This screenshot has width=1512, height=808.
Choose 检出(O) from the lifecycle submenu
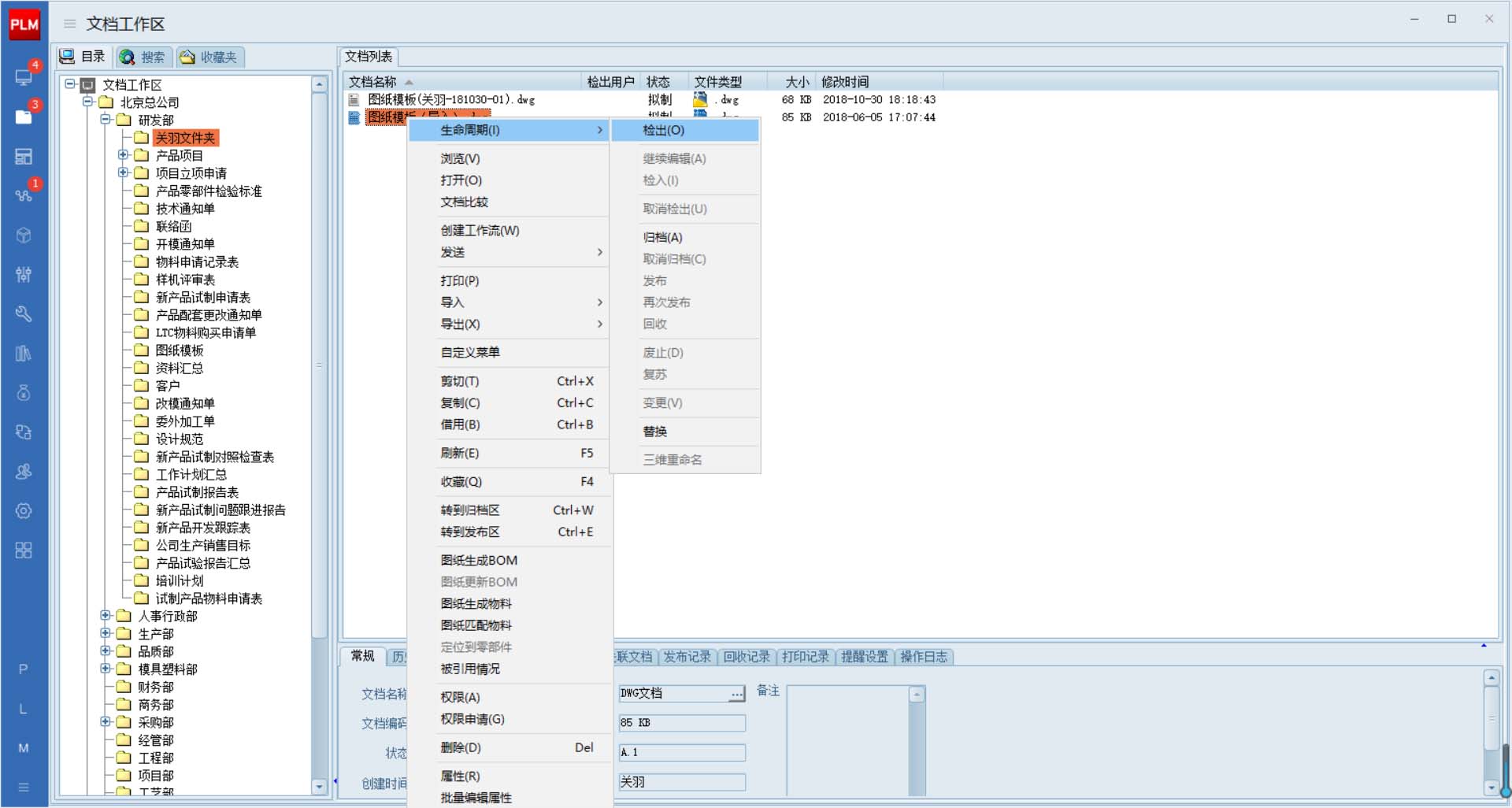(x=663, y=130)
